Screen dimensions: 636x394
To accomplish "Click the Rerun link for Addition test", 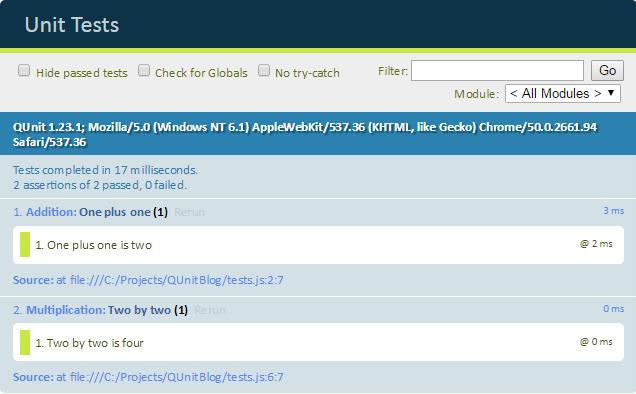I will tap(189, 212).
